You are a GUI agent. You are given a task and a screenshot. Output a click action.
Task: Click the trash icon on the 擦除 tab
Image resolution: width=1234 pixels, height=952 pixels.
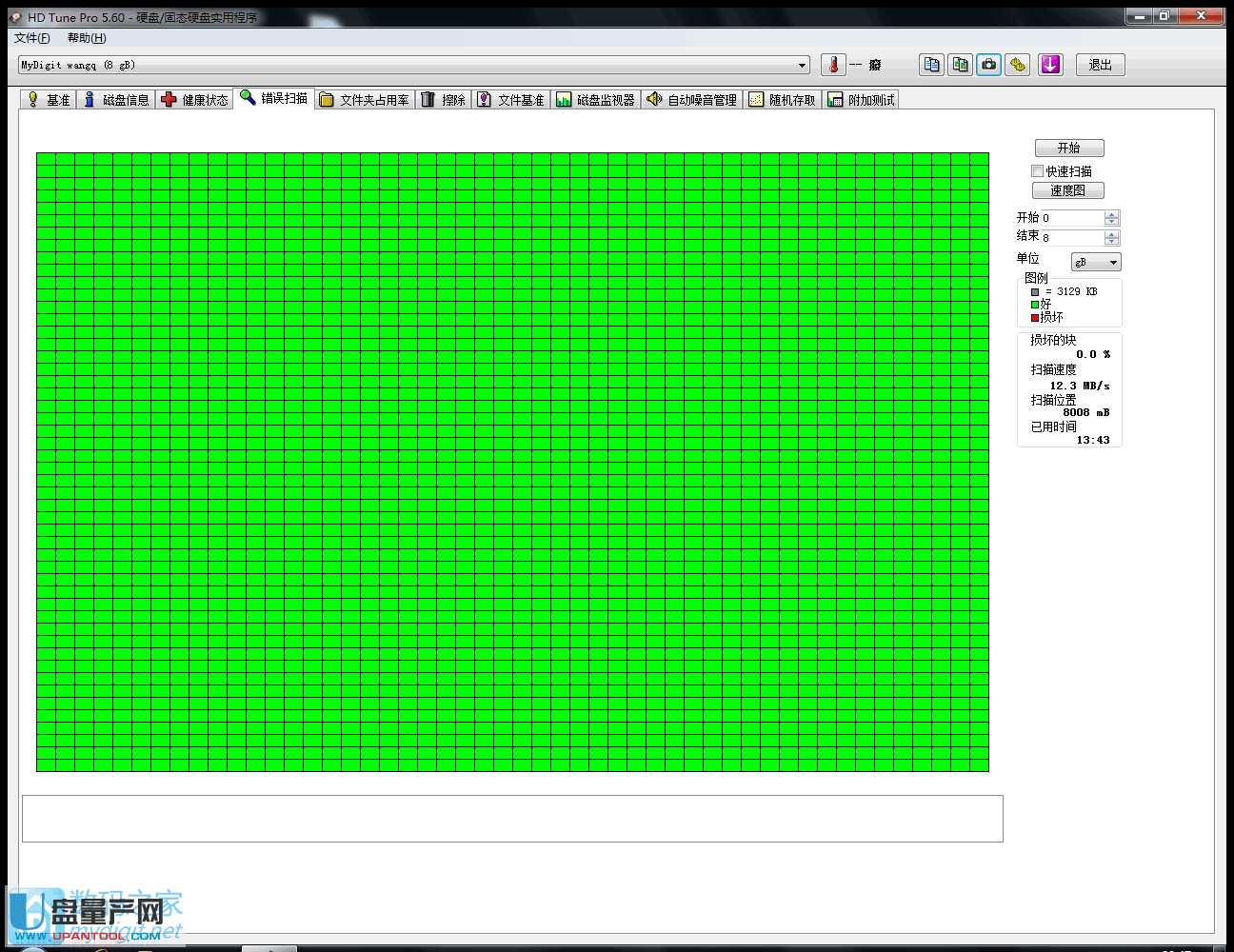pyautogui.click(x=429, y=98)
